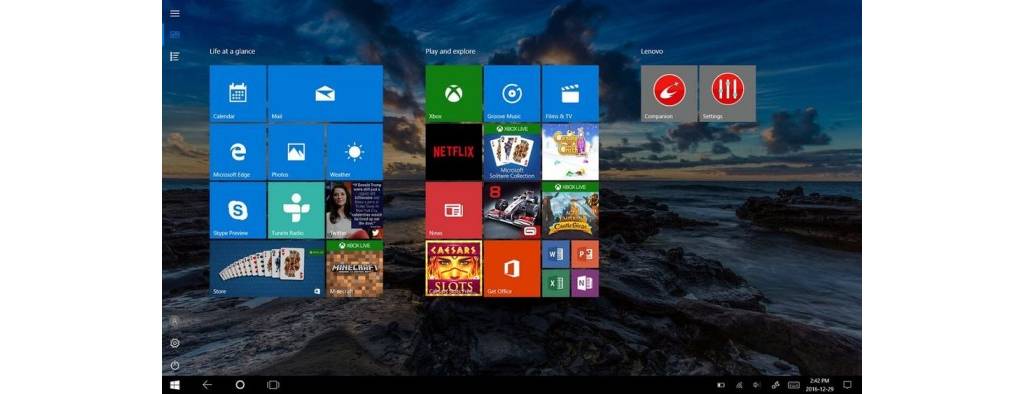Launch the Caesars Slots tile

454,269
